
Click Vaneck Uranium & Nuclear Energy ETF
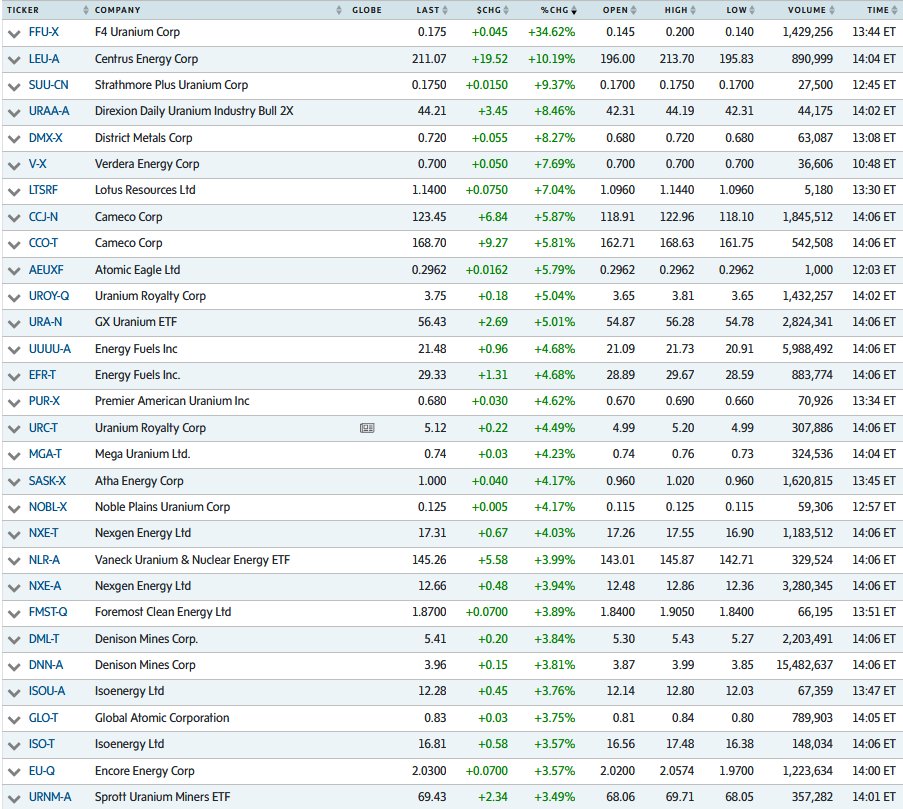pyautogui.click(x=192, y=560)
